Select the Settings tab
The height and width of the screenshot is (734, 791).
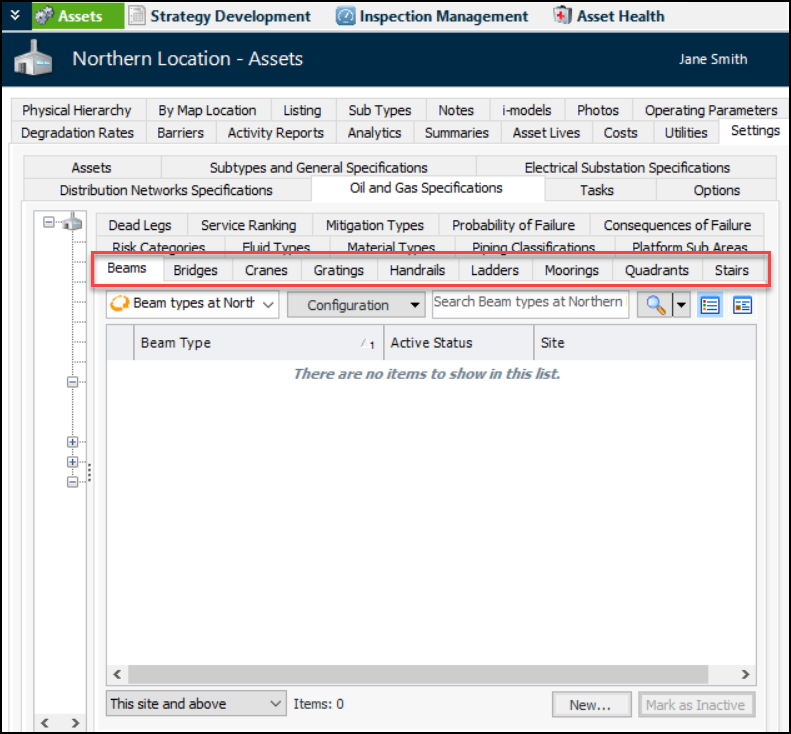755,131
